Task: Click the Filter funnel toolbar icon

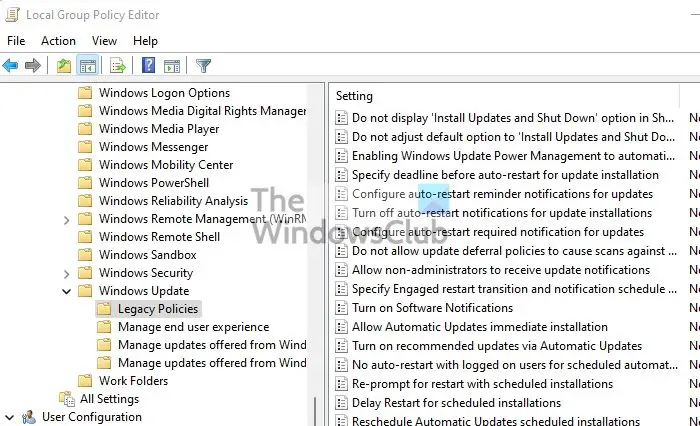Action: pos(203,66)
